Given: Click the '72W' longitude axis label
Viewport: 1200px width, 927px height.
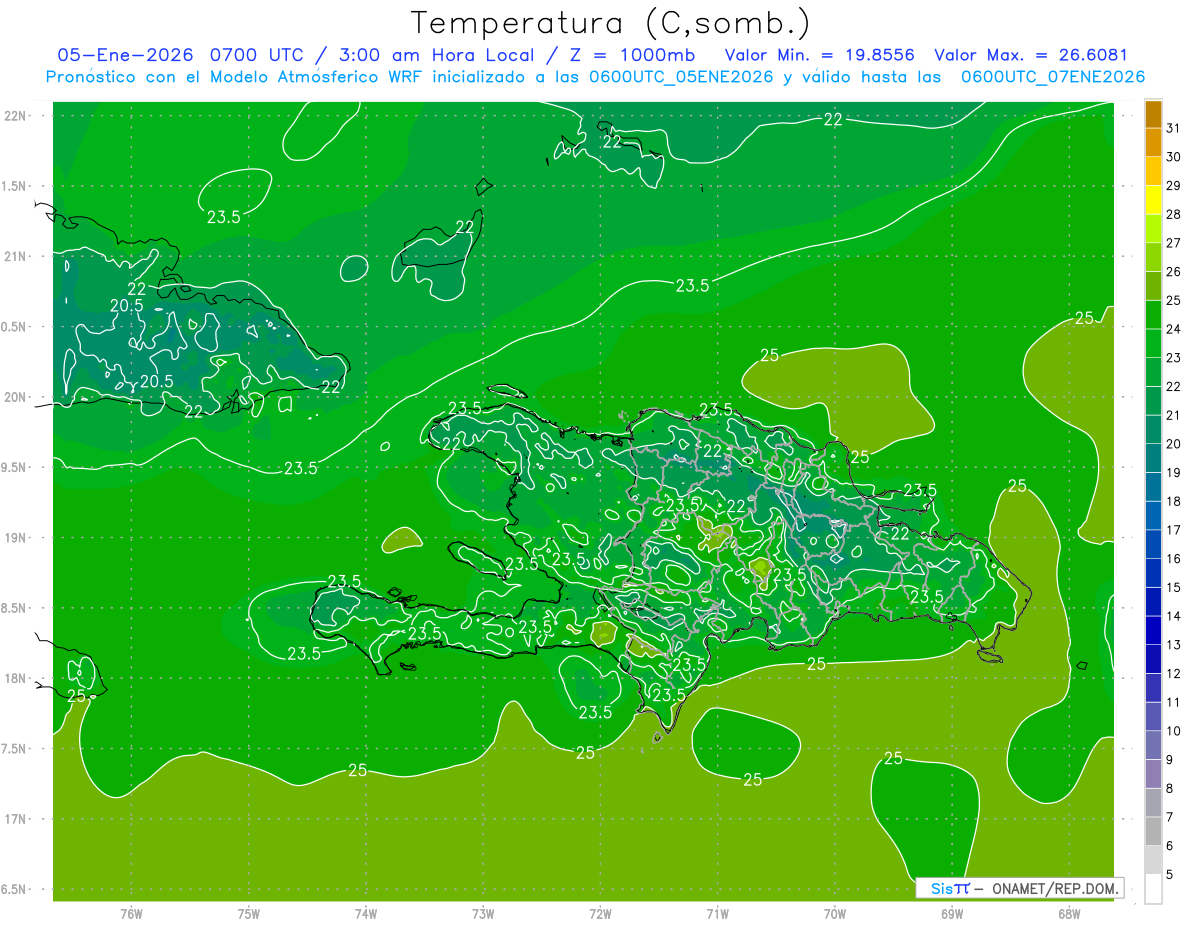Looking at the screenshot, I should point(600,914).
